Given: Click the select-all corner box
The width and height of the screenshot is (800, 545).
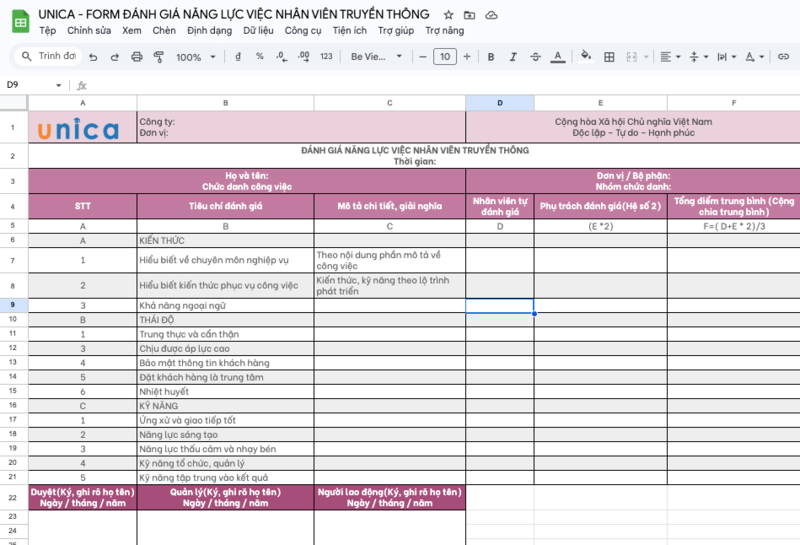Looking at the screenshot, I should pyautogui.click(x=13, y=103).
